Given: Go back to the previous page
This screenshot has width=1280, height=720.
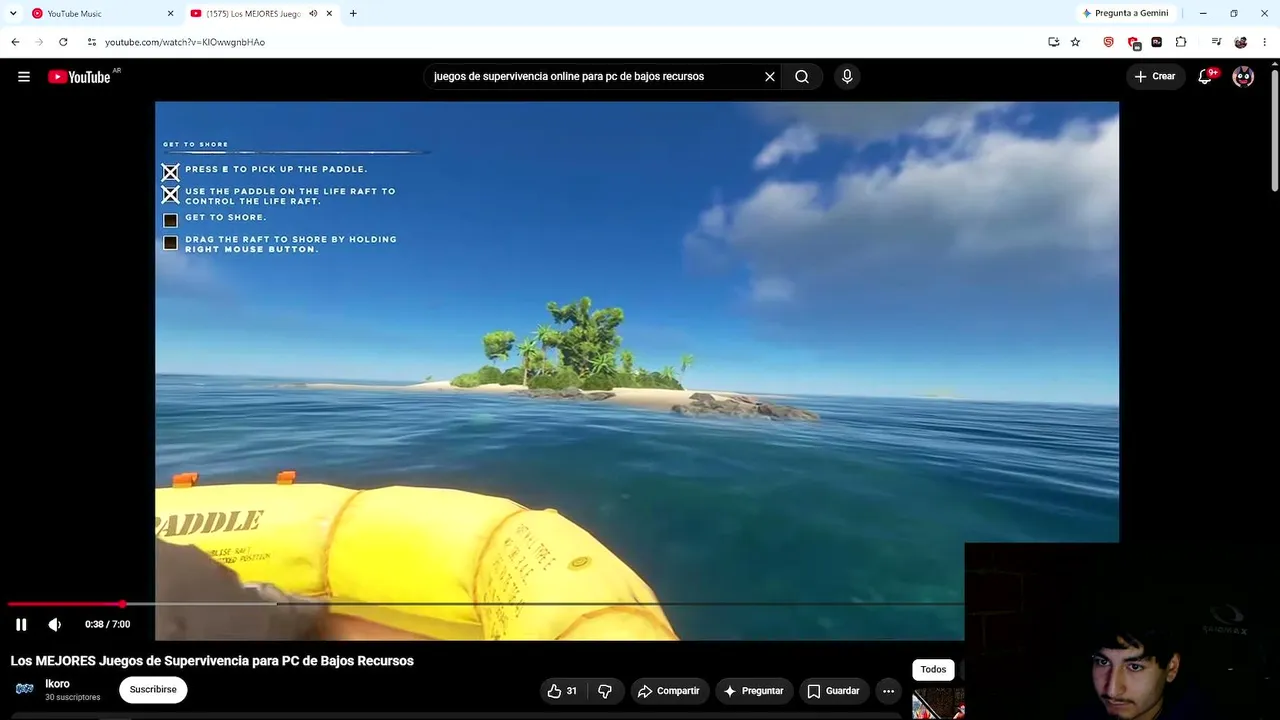Looking at the screenshot, I should 15,42.
